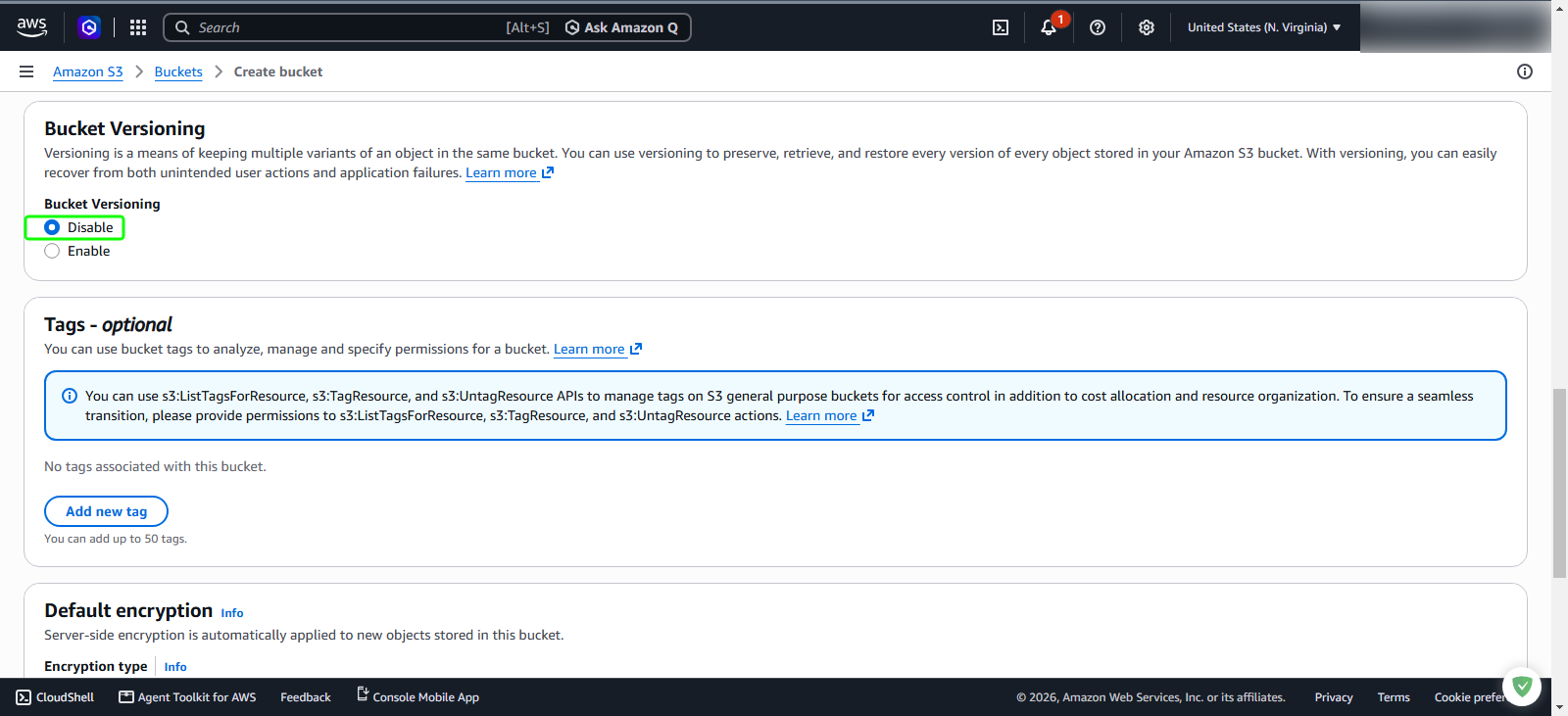Click the Feedback footer link
Screen dimensions: 1568x716
pos(306,697)
